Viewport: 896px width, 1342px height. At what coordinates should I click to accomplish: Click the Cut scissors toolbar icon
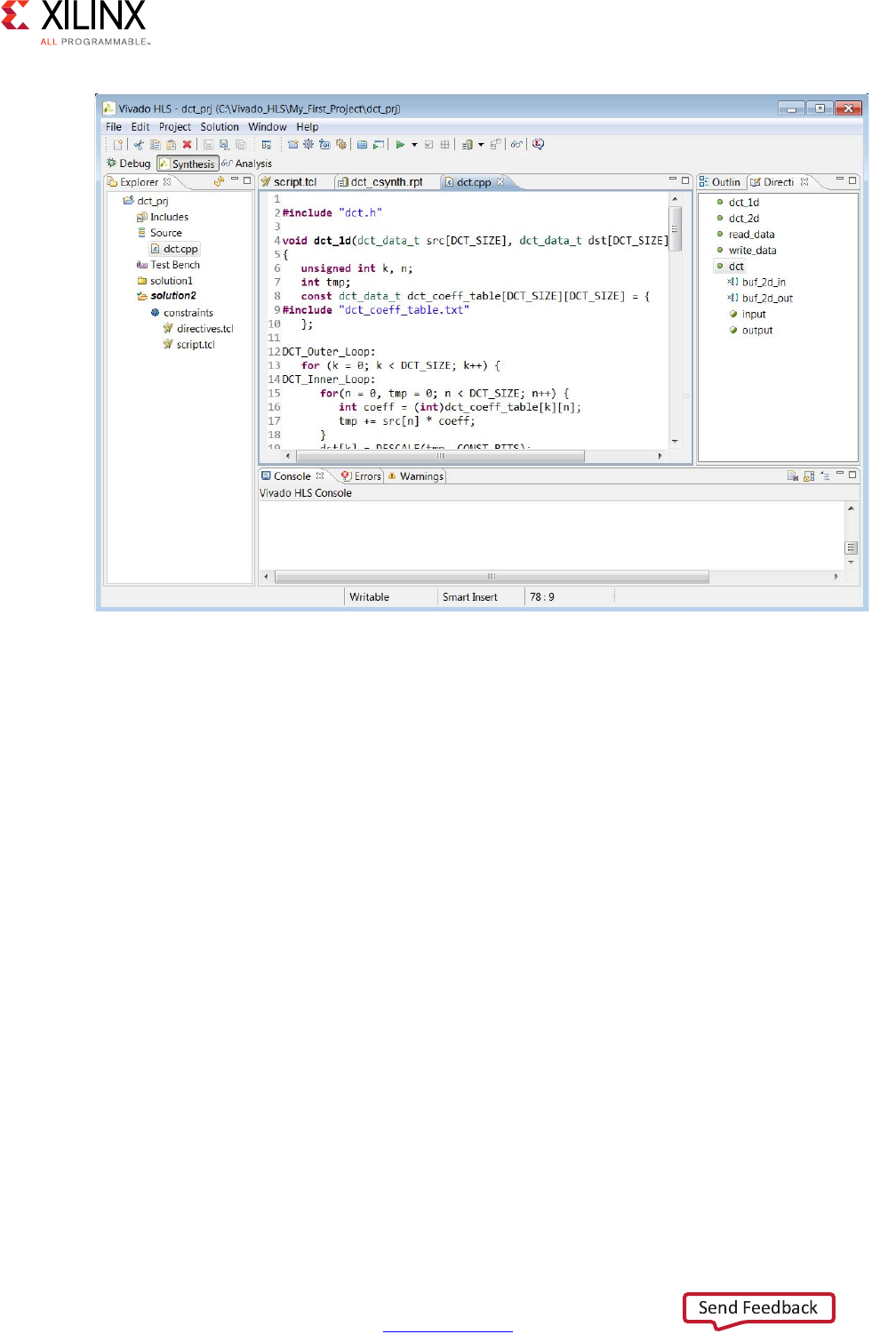point(139,144)
